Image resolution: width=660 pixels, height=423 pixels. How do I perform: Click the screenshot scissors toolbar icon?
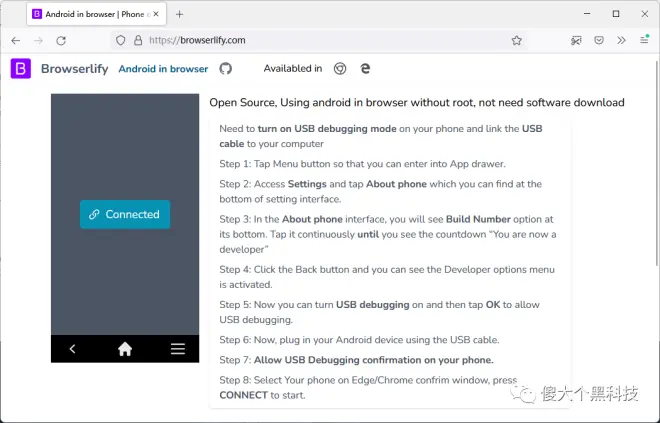[x=576, y=40]
